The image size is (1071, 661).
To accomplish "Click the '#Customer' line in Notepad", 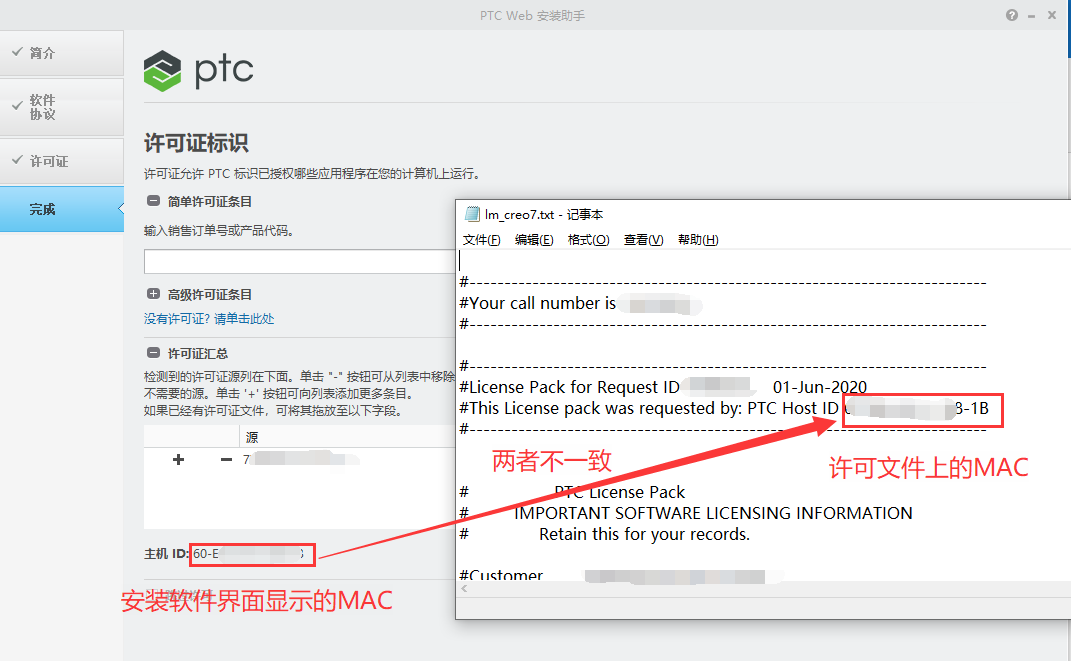I will [501, 576].
